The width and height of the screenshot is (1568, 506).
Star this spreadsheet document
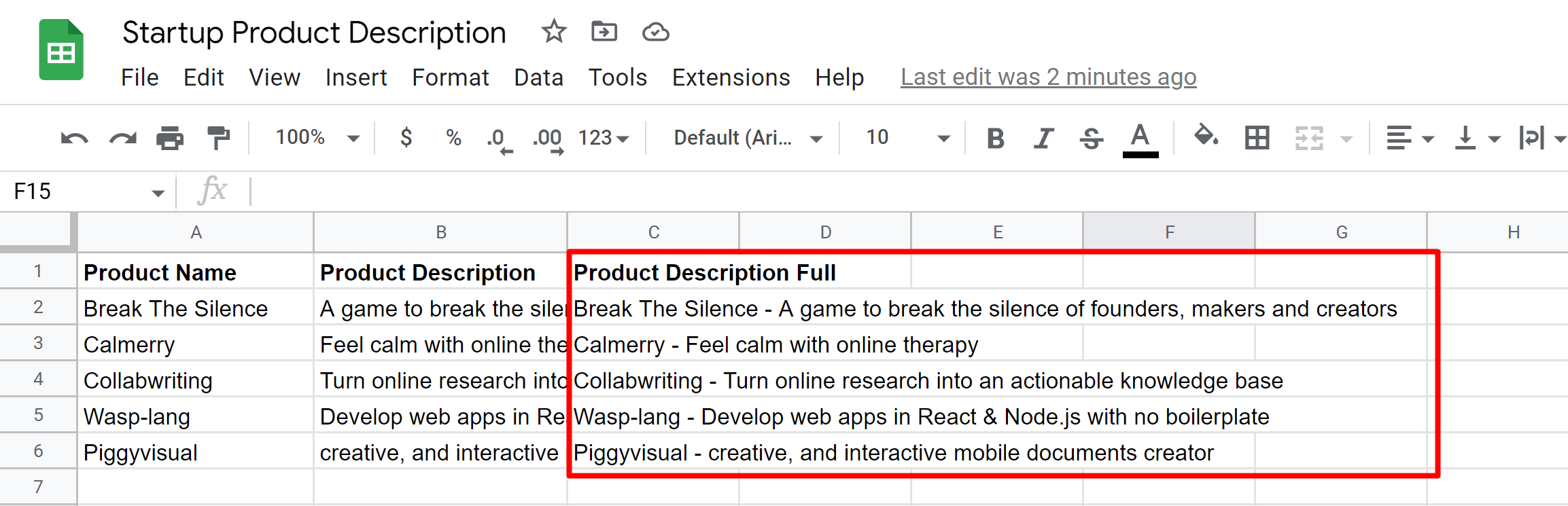click(554, 32)
